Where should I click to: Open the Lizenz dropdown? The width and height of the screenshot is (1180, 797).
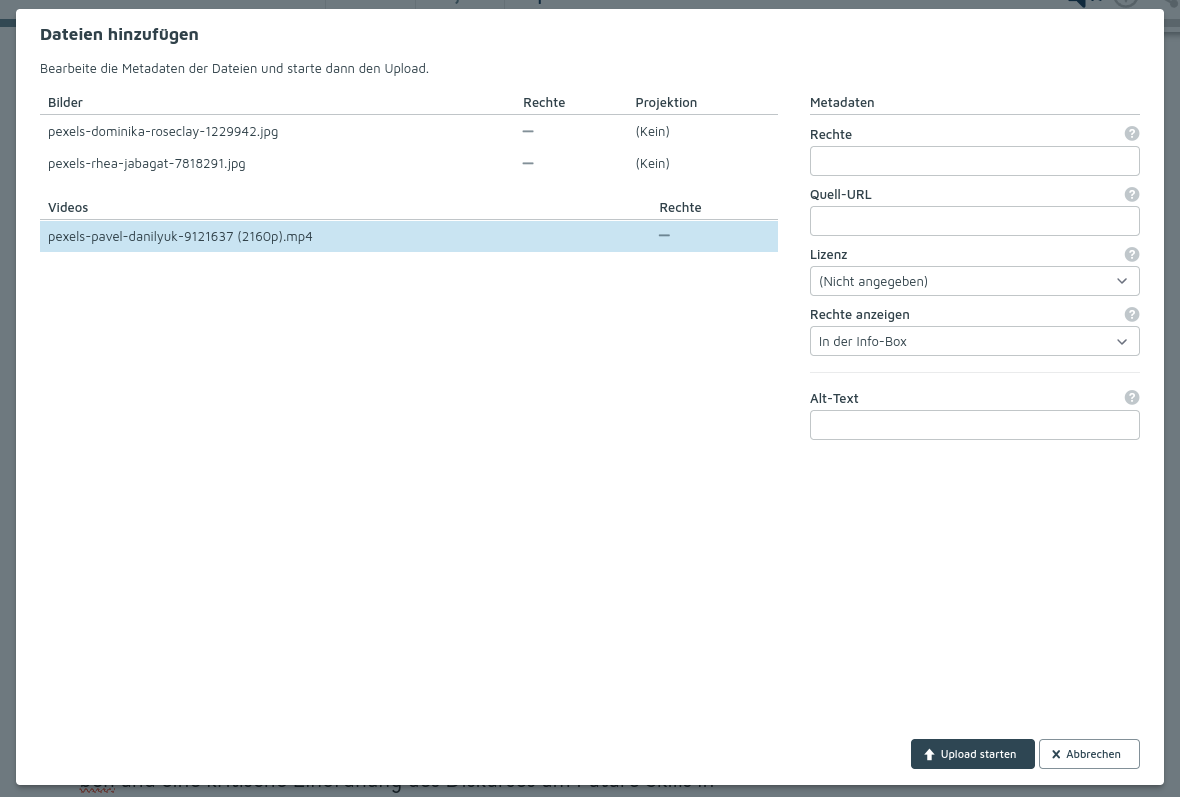[x=975, y=281]
